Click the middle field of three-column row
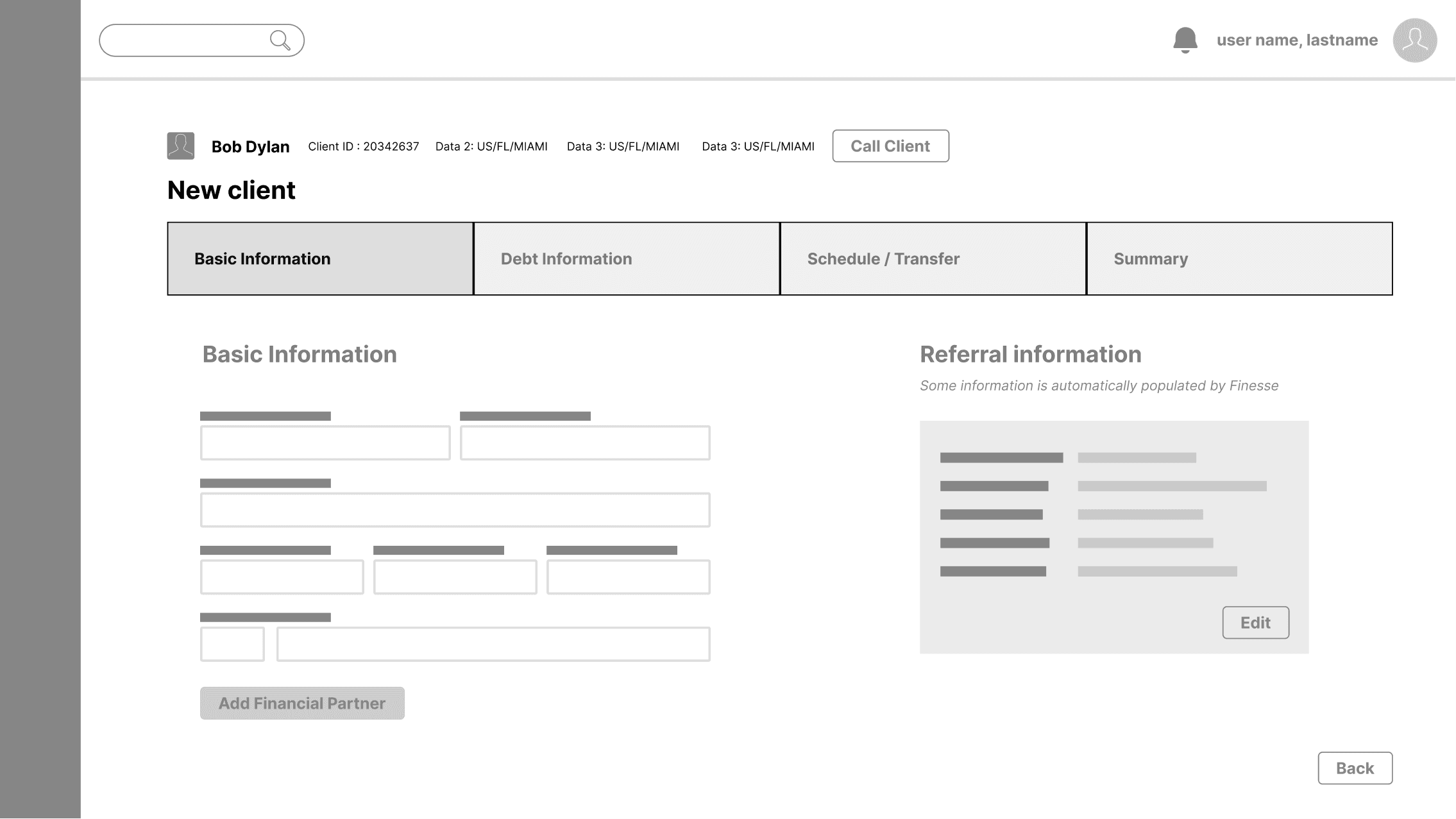Screen dimensions: 1456x819 tap(455, 577)
